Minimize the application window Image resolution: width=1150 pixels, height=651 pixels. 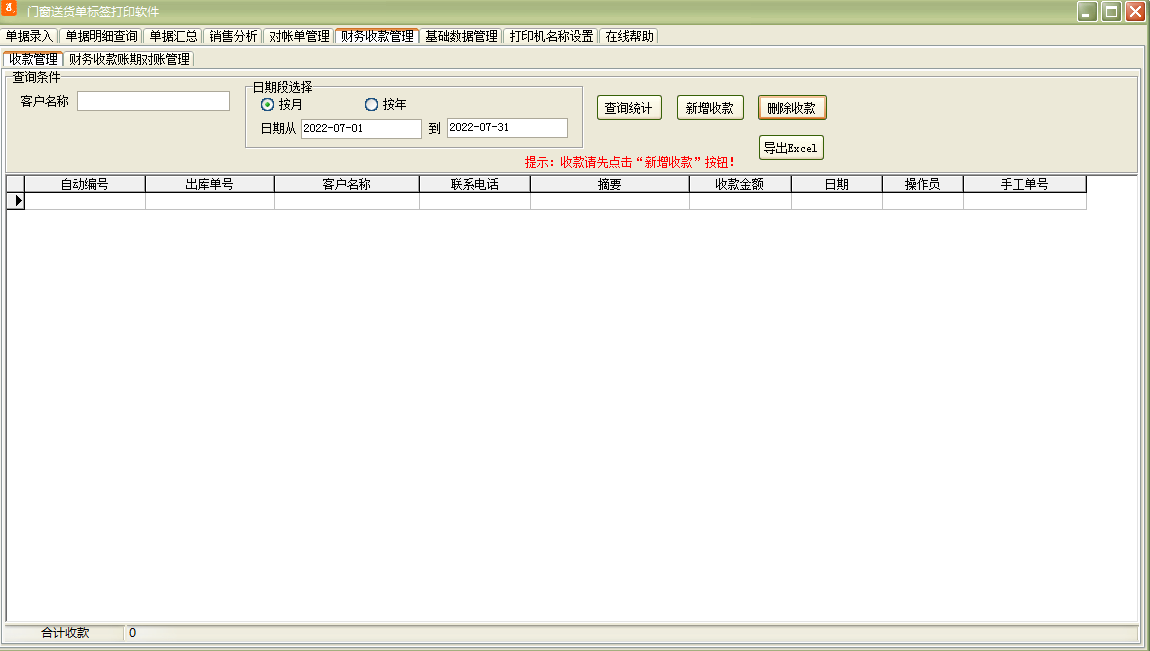[1087, 11]
